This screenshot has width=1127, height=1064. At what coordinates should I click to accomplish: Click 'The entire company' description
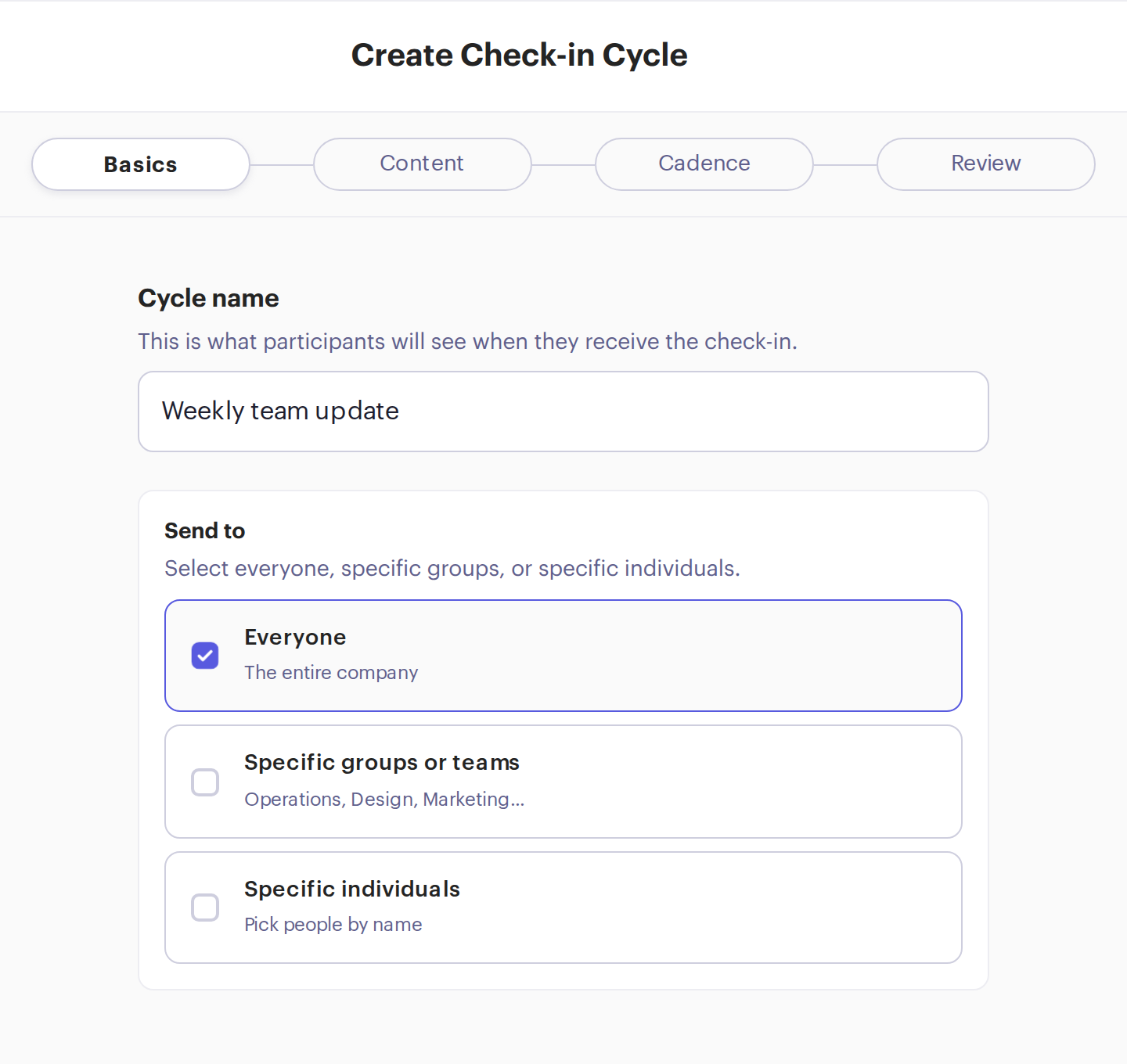tap(331, 673)
